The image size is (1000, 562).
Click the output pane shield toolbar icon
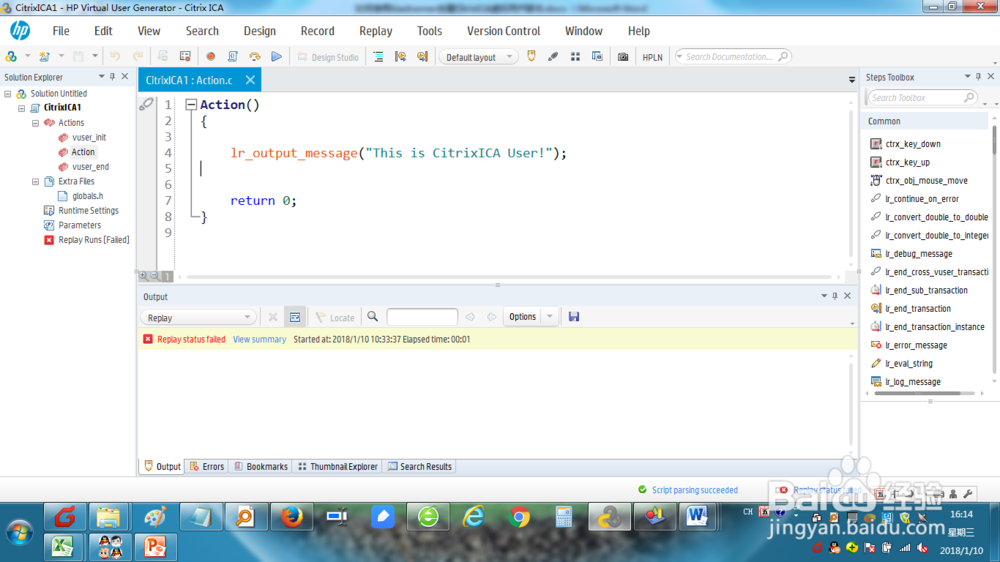531,57
